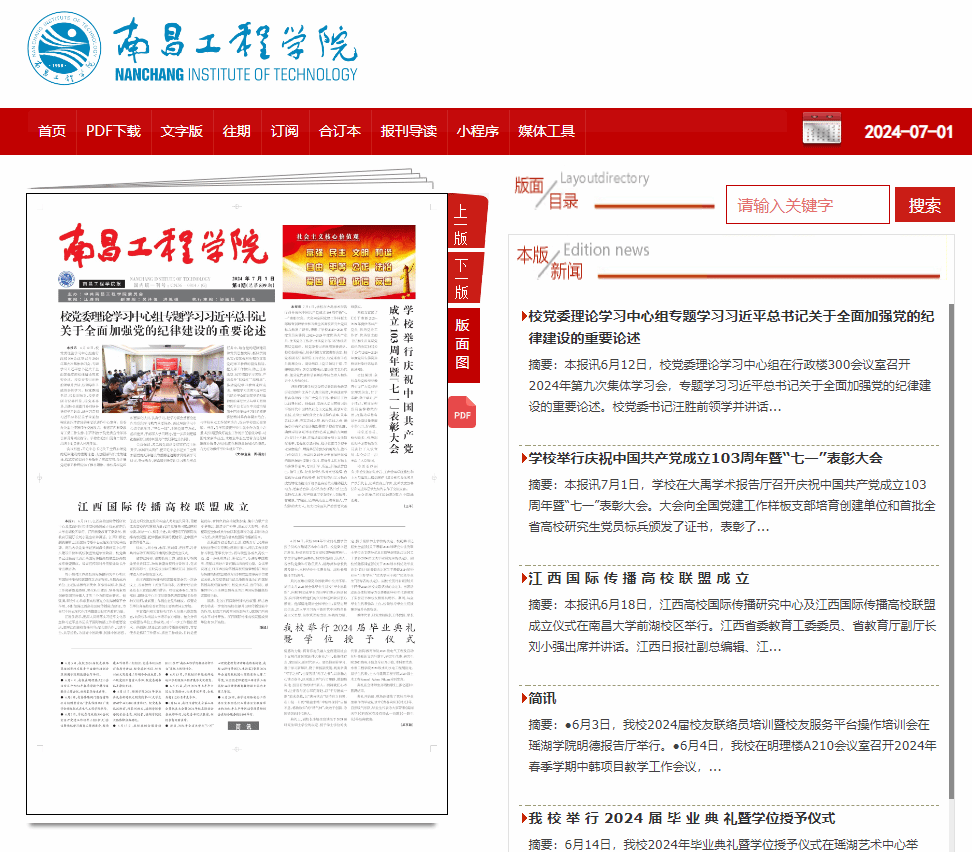Click the red core values banner image
The height and width of the screenshot is (852, 972).
(348, 262)
